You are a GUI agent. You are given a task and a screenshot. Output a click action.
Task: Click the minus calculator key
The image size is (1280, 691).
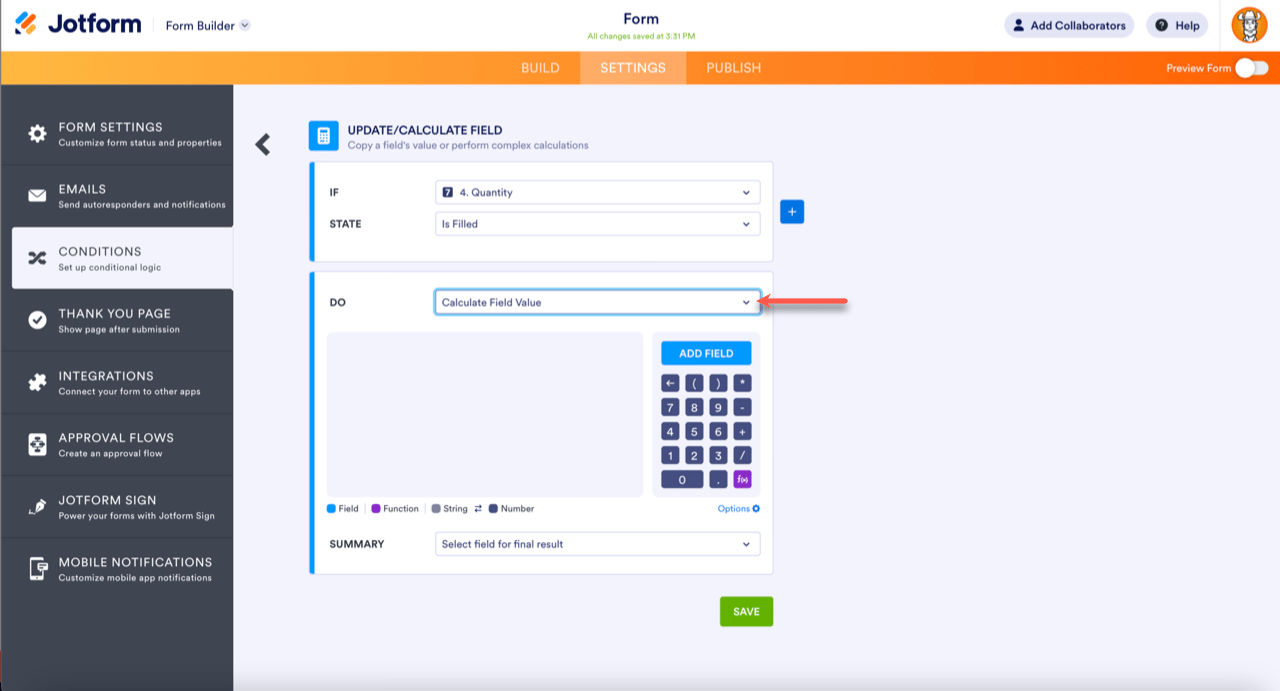(x=742, y=408)
